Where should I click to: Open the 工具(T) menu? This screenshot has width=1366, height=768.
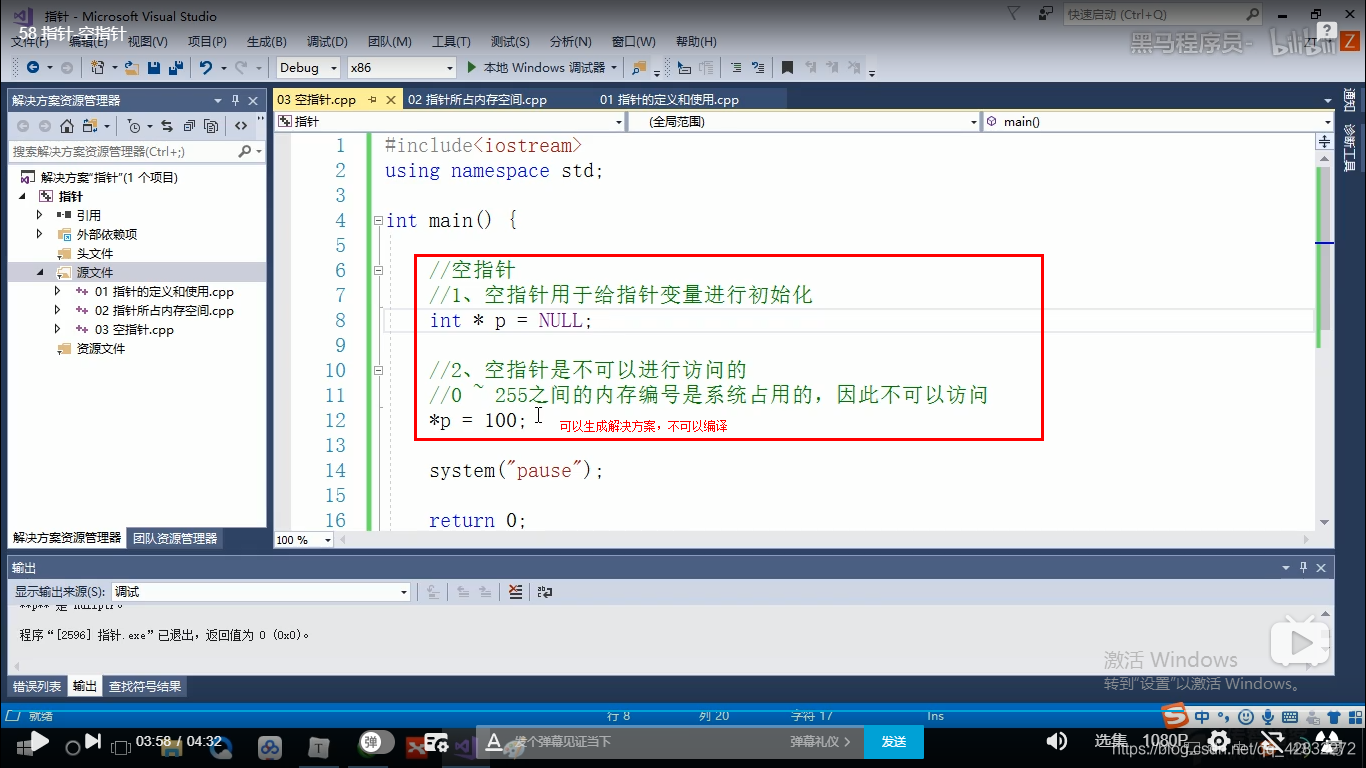[451, 42]
